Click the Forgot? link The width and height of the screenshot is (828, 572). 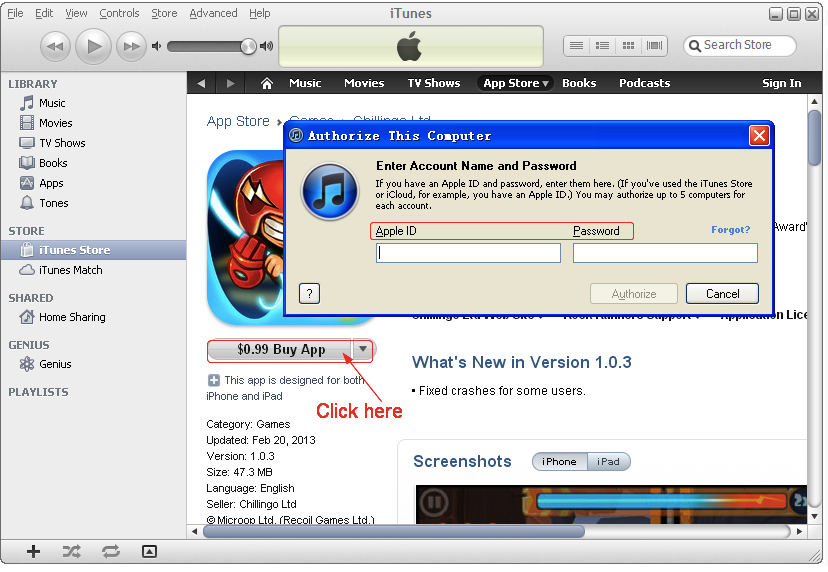[730, 230]
